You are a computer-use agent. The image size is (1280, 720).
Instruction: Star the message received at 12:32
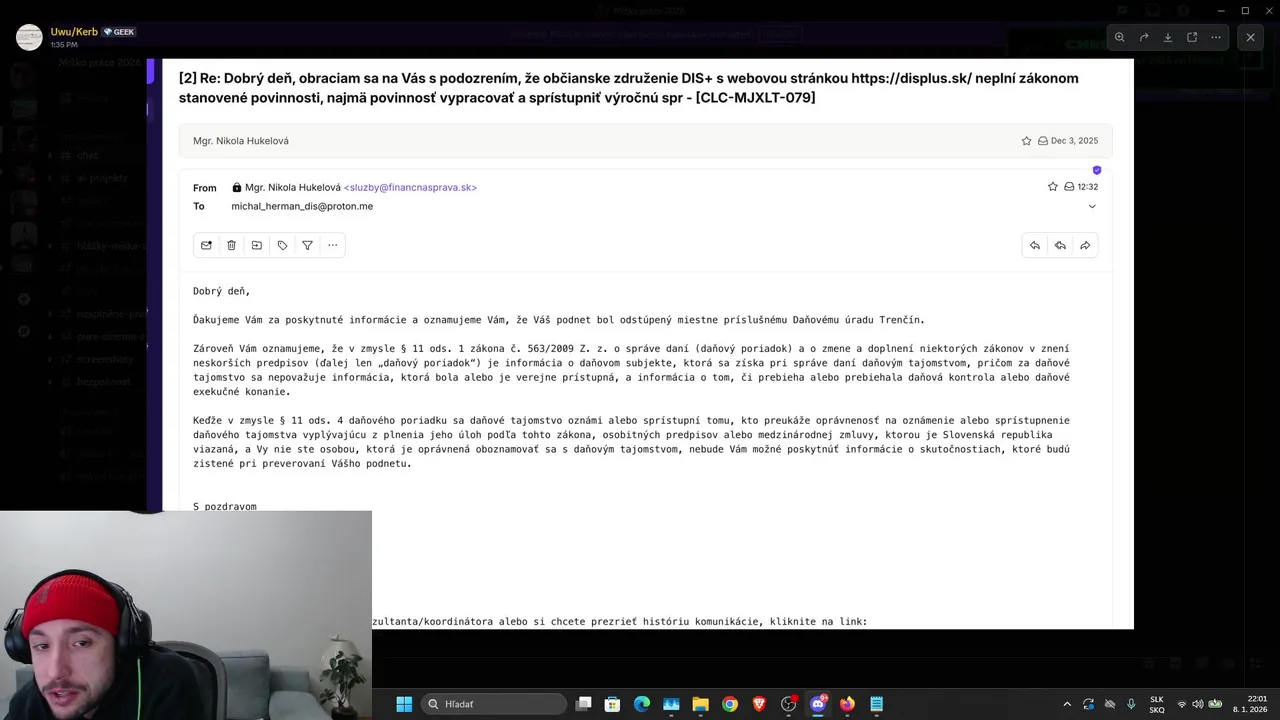(1052, 187)
